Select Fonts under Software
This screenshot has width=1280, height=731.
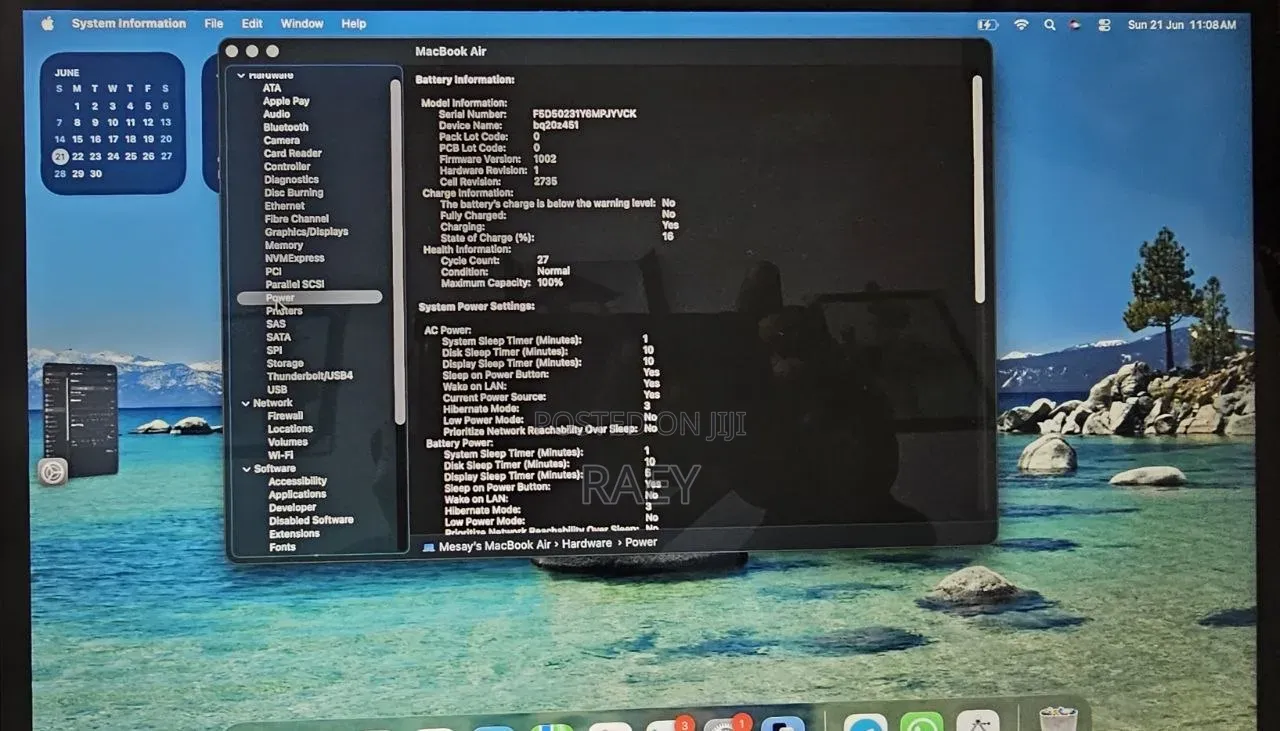(x=282, y=547)
